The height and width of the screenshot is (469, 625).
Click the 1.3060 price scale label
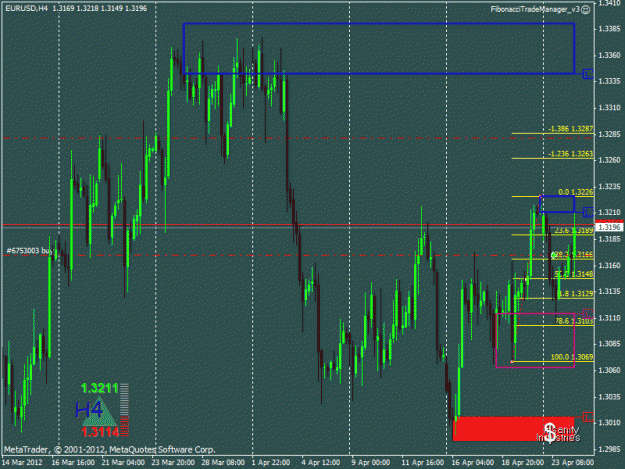coord(609,370)
